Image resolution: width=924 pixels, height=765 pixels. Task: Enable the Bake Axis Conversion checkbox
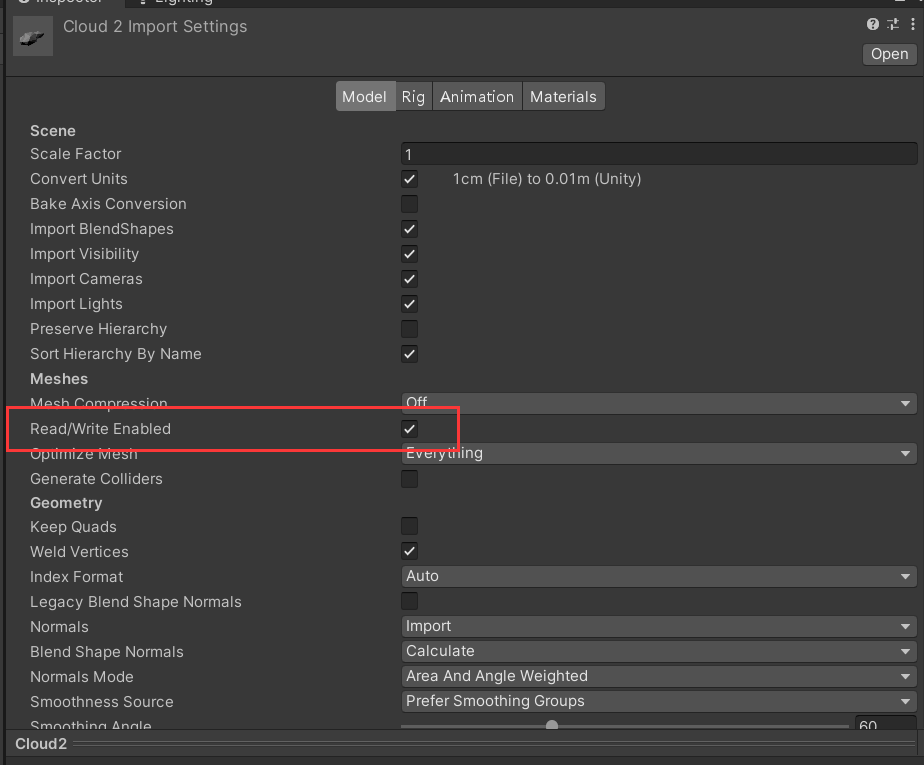tap(409, 204)
